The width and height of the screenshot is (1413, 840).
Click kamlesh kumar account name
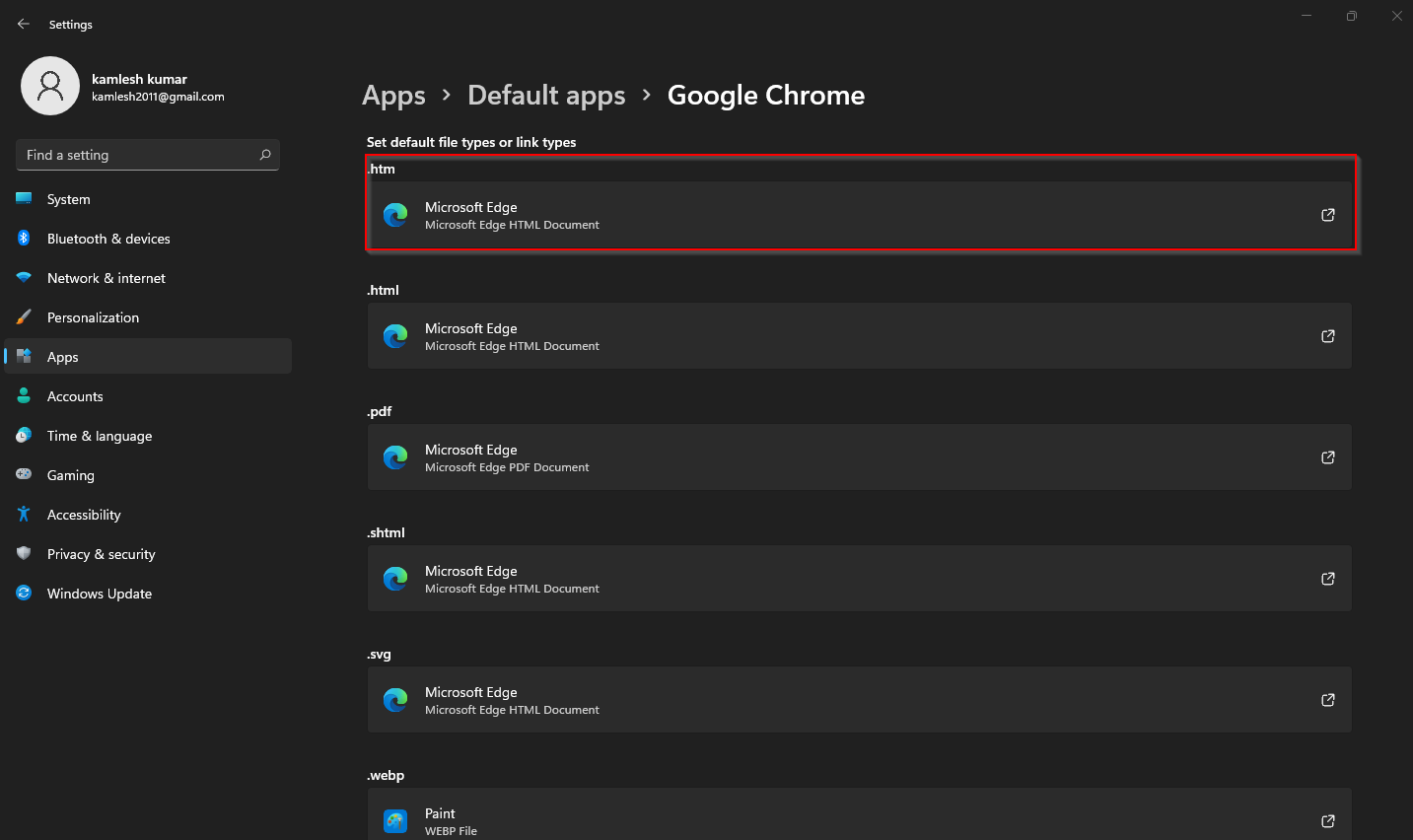coord(139,79)
